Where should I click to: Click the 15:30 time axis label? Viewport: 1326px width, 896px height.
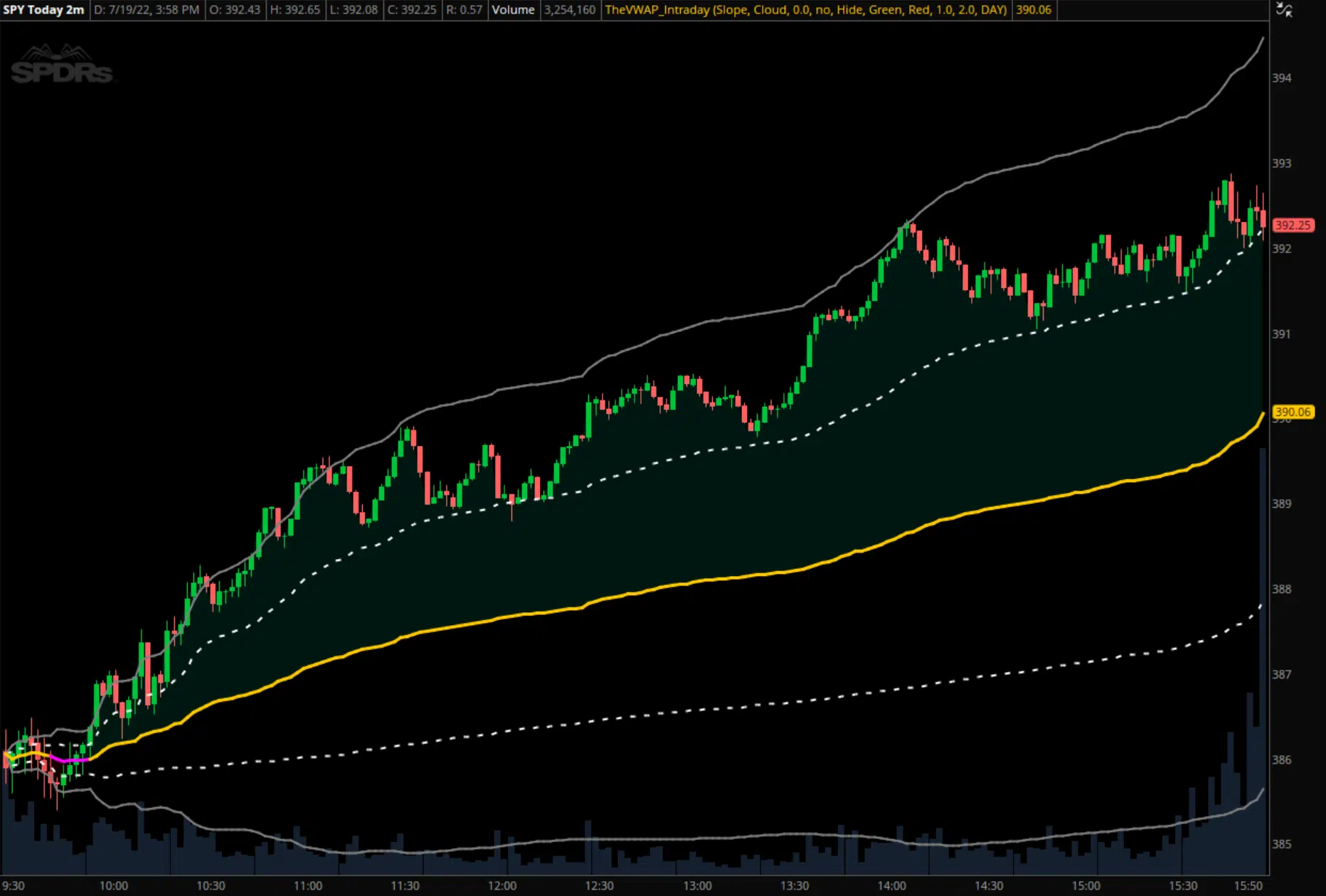1183,885
